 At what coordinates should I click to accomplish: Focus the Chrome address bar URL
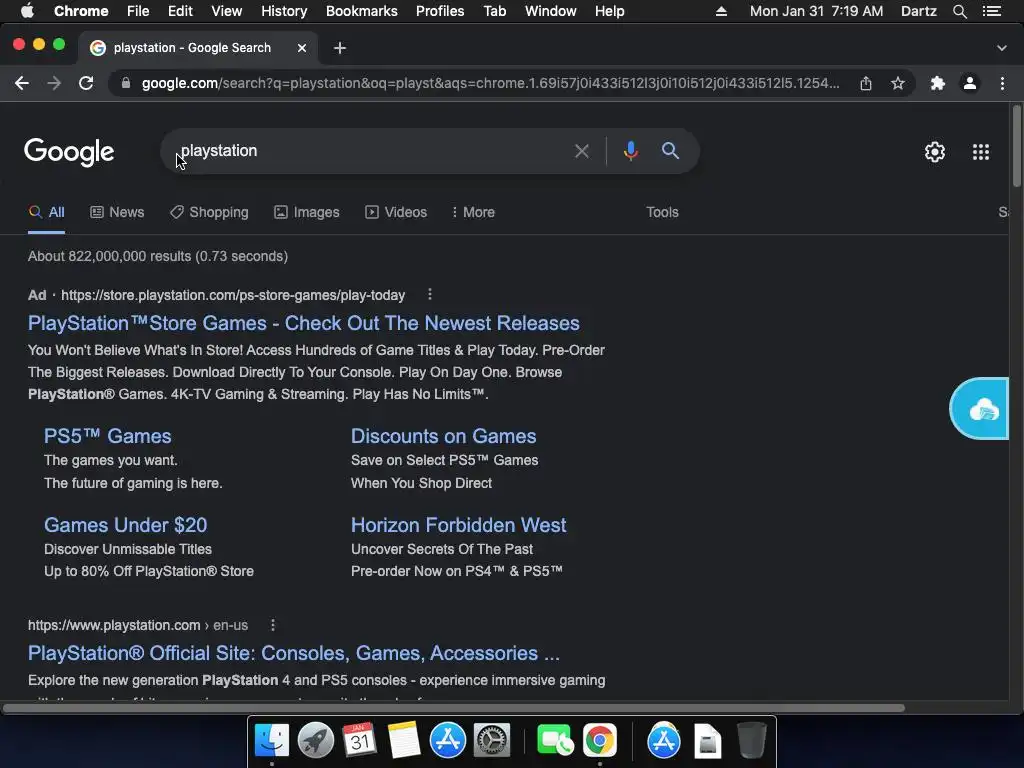[x=490, y=83]
